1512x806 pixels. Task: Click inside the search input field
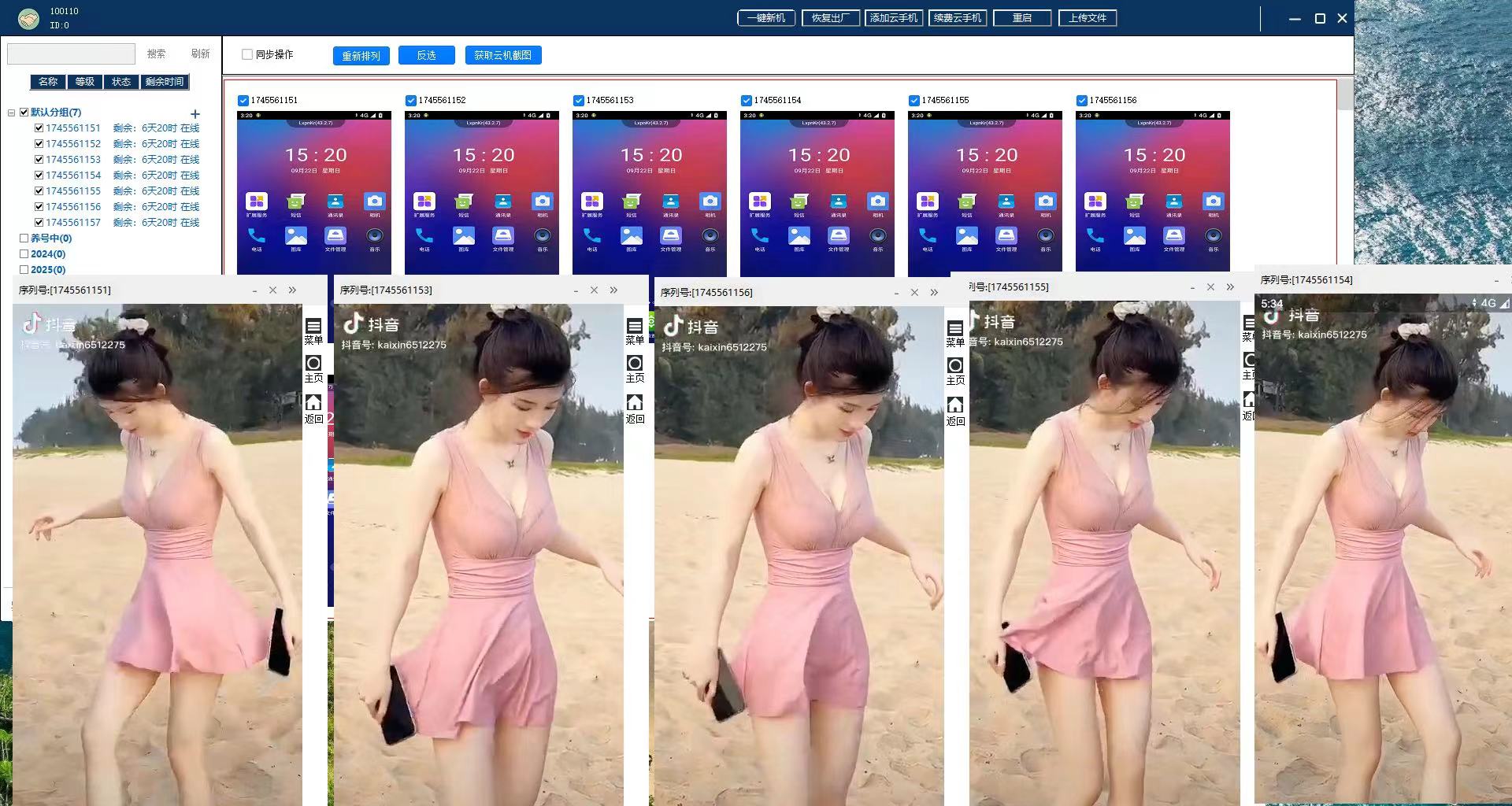point(71,53)
